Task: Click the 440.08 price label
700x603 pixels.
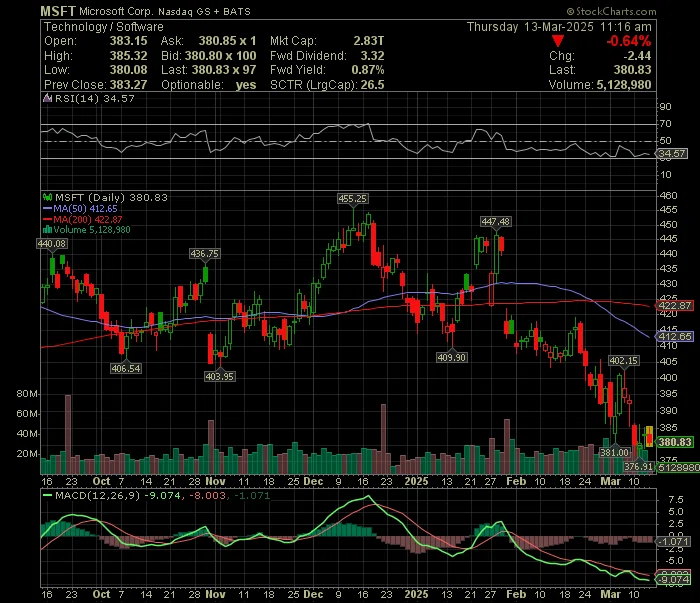Action: coord(52,243)
